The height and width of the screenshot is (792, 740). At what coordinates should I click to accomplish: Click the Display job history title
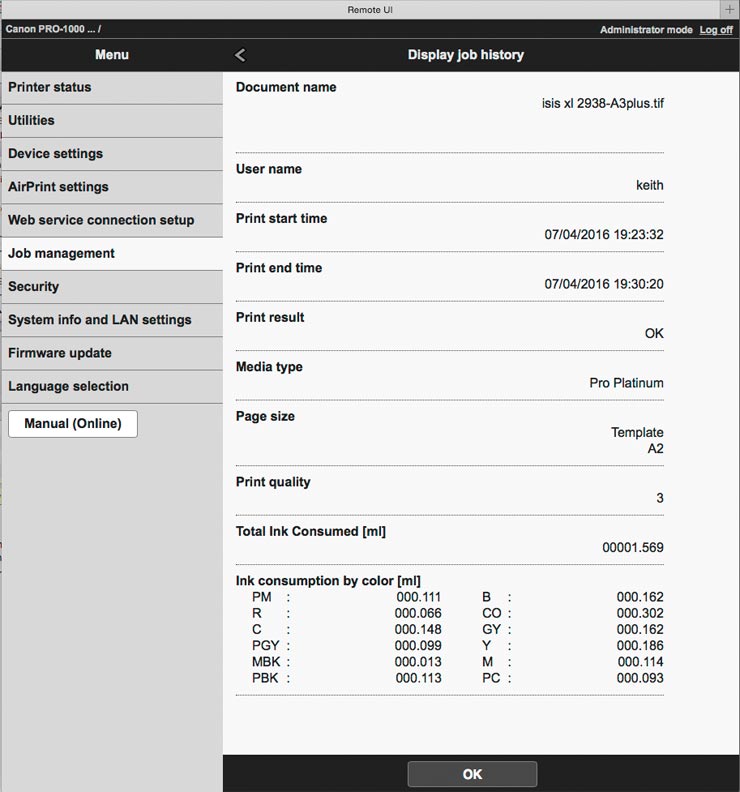point(466,55)
